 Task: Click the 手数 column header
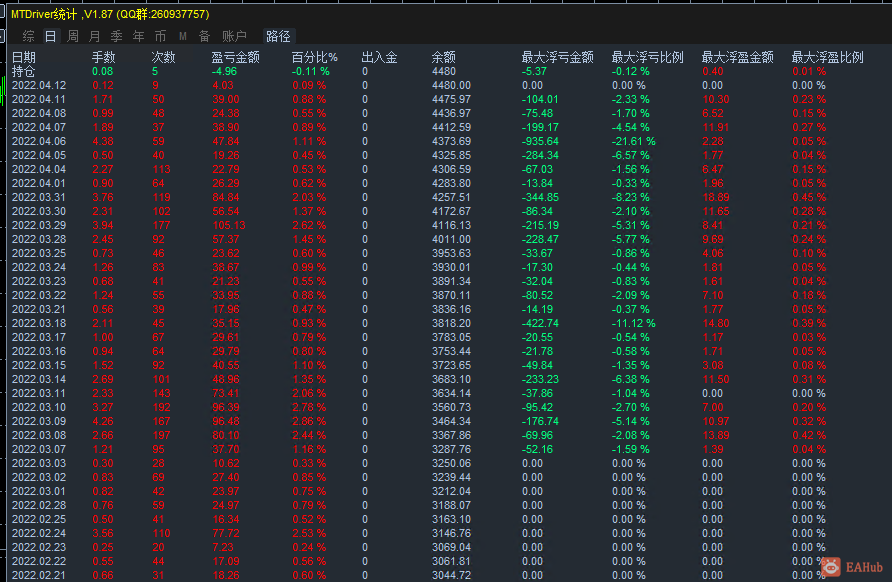[x=104, y=57]
